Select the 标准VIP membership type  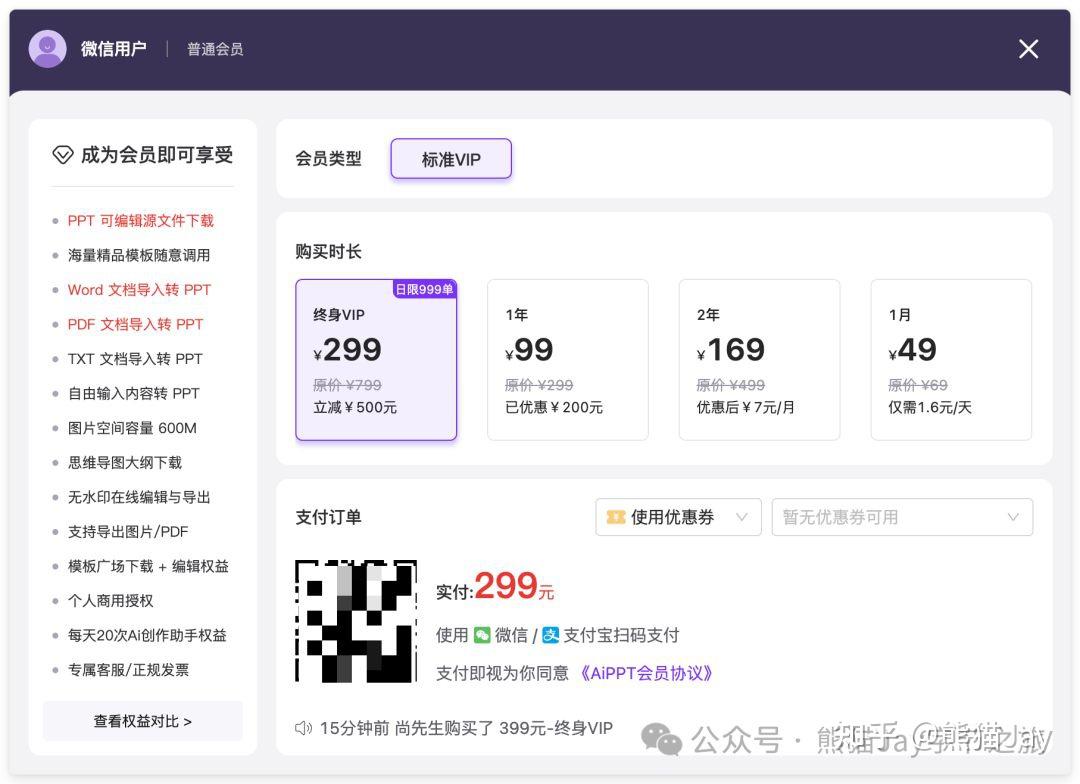451,159
